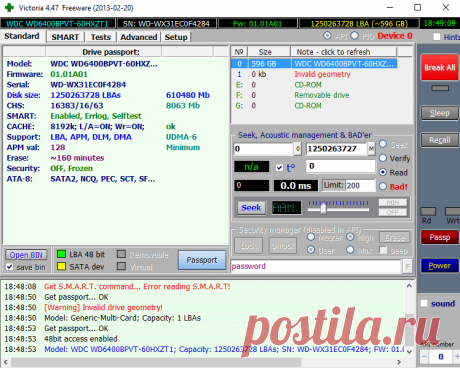Click the zero button beside start LBA
Screen dimensions: 460x368
click(x=298, y=149)
